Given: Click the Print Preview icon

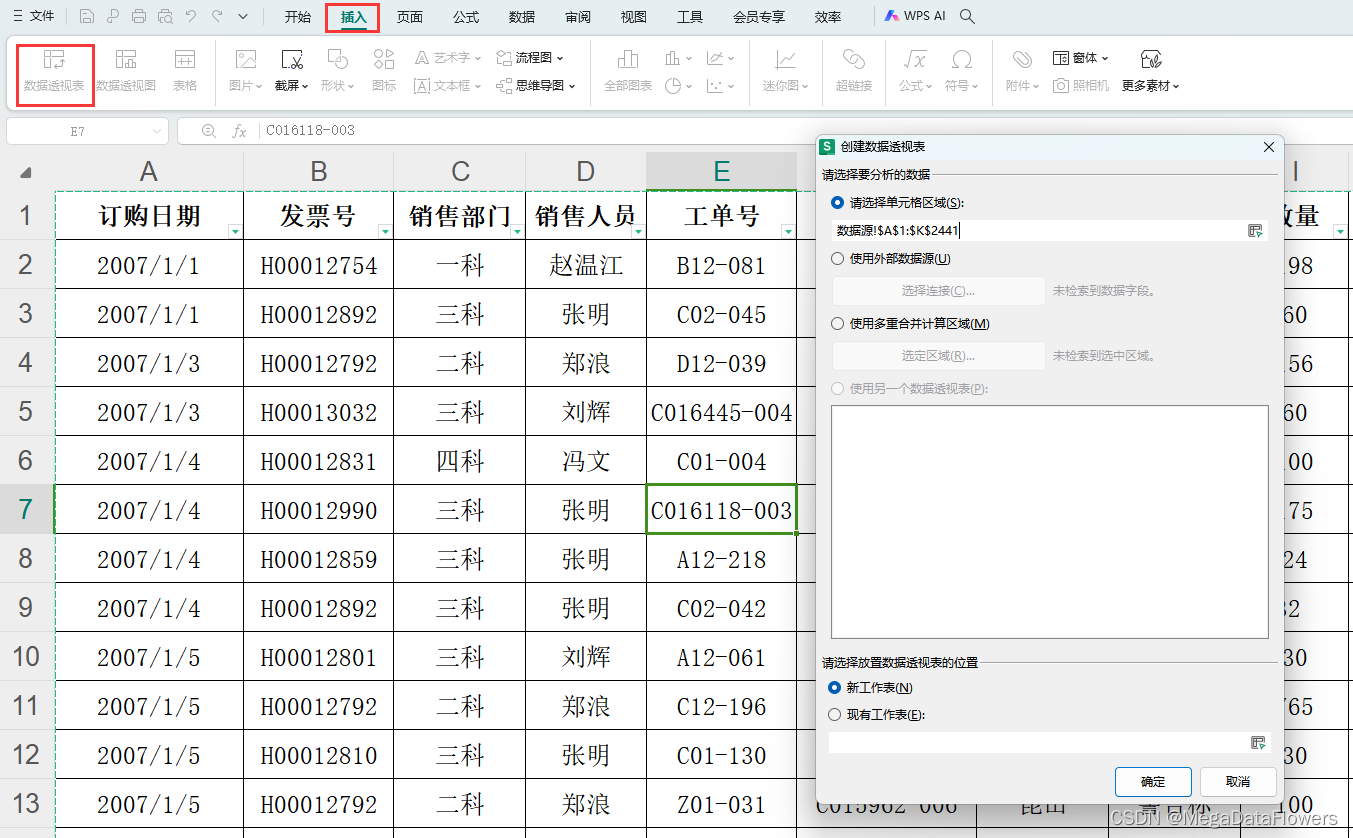Looking at the screenshot, I should tap(165, 17).
